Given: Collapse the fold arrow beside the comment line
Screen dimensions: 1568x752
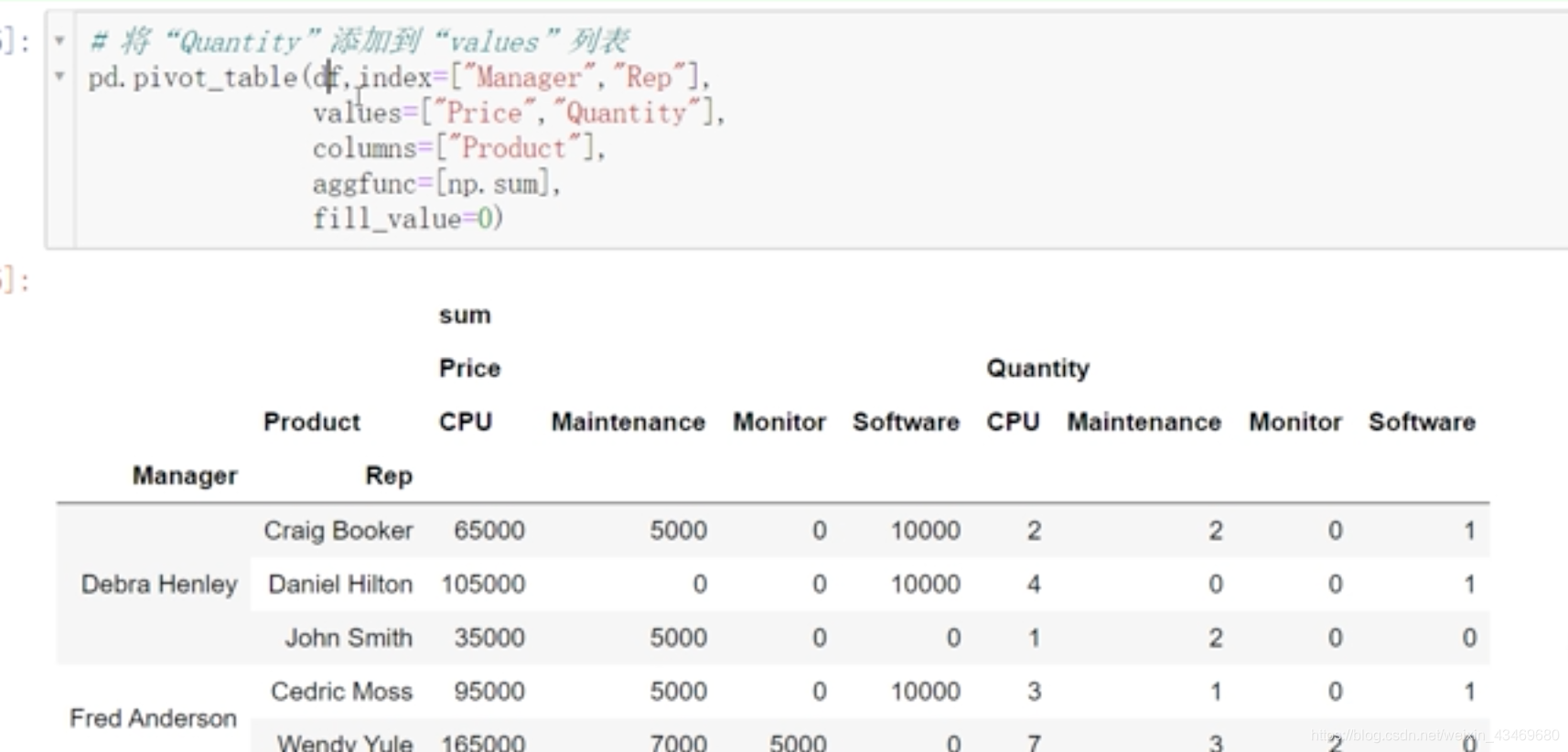Looking at the screenshot, I should click(x=59, y=41).
